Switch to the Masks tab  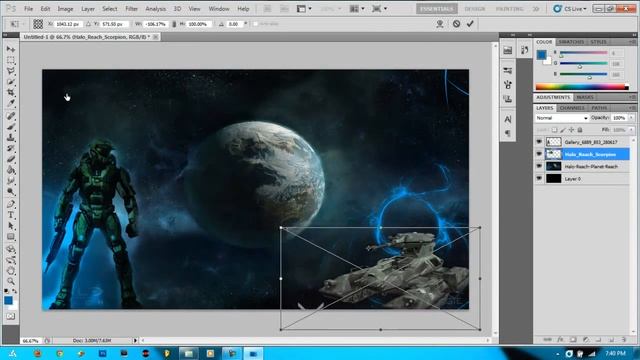[585, 97]
